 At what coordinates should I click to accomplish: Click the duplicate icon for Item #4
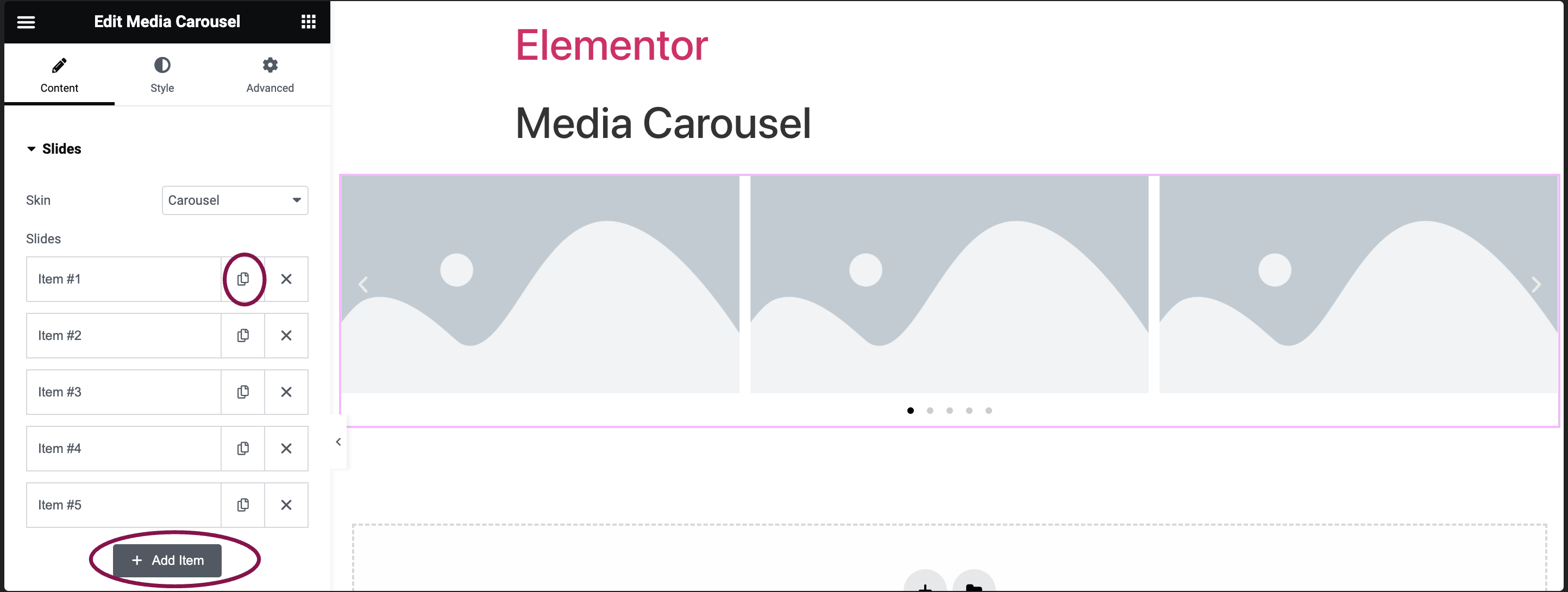coord(244,448)
